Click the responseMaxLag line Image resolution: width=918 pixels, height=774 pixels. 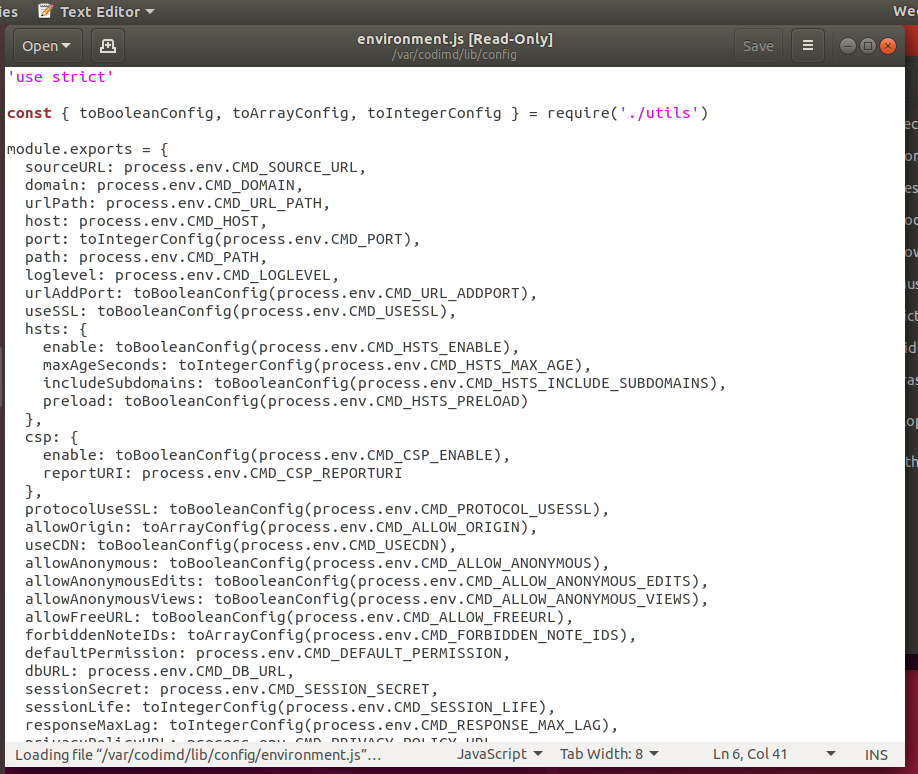pos(321,725)
